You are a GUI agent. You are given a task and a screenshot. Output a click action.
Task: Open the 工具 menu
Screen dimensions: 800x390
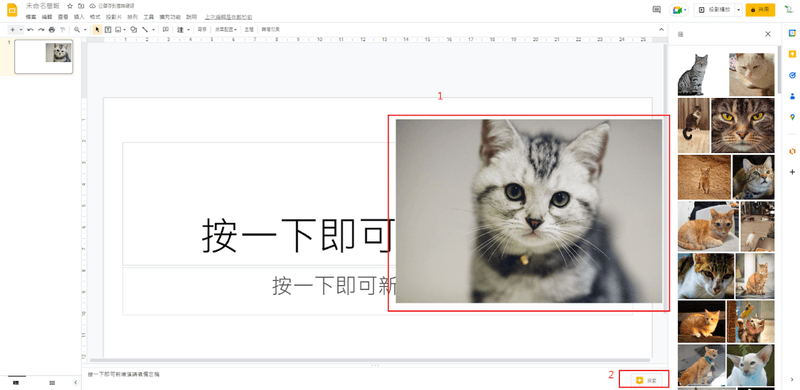(x=148, y=17)
